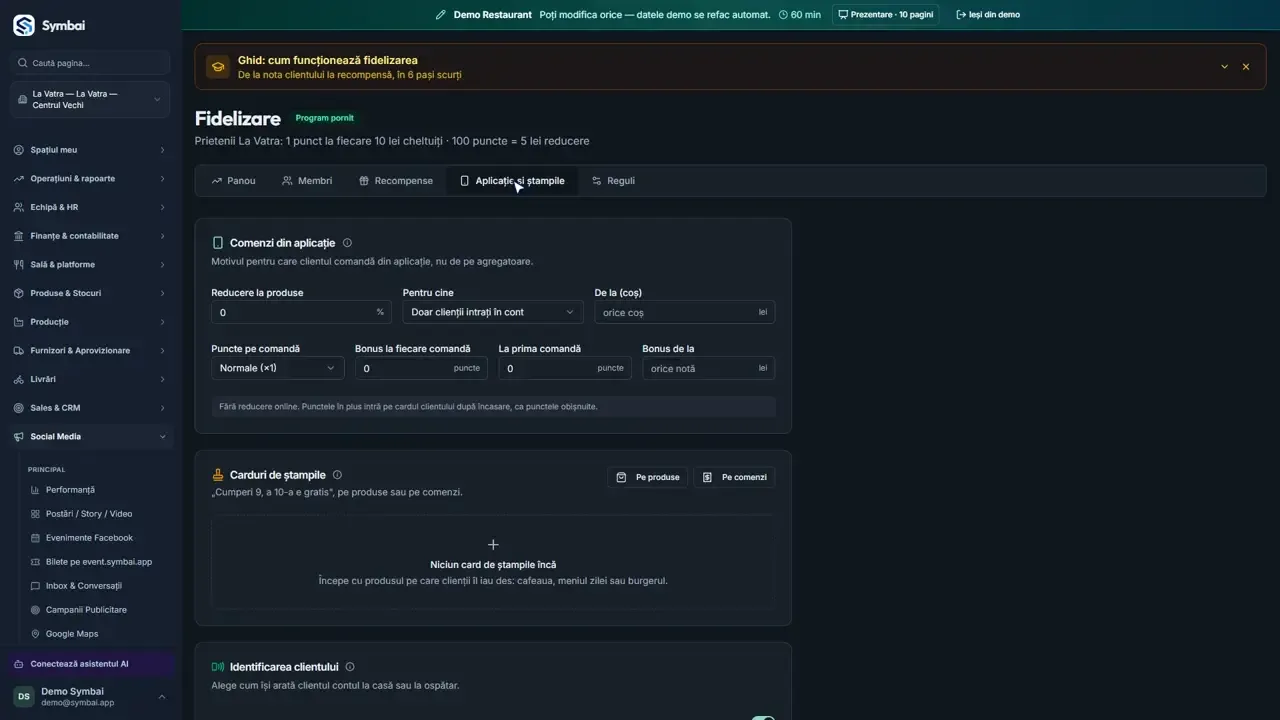This screenshot has width=1280, height=720.
Task: Click the Inbox & Conversații chat icon
Action: pyautogui.click(x=36, y=586)
